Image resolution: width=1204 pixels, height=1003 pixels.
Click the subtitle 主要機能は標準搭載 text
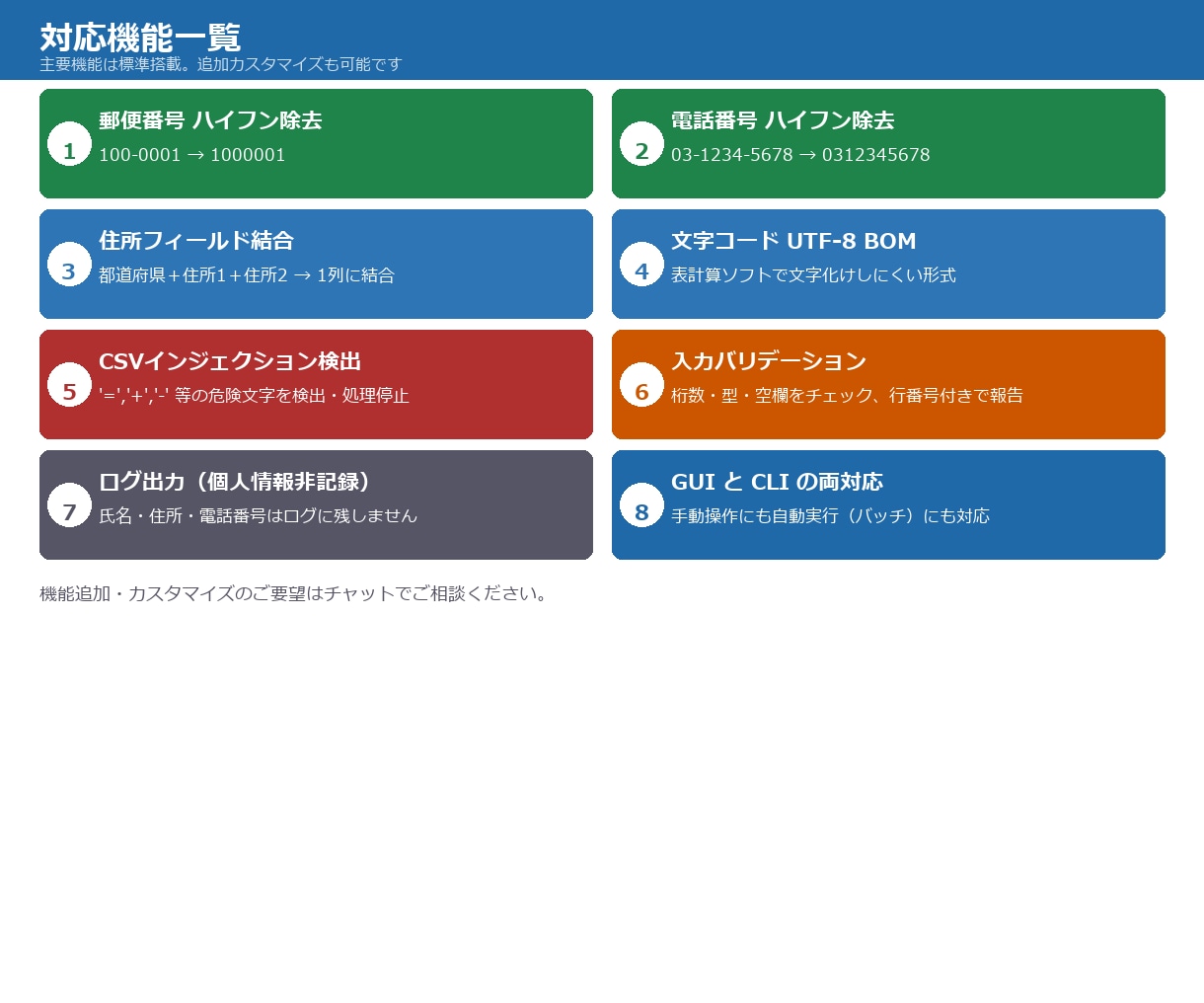221,64
